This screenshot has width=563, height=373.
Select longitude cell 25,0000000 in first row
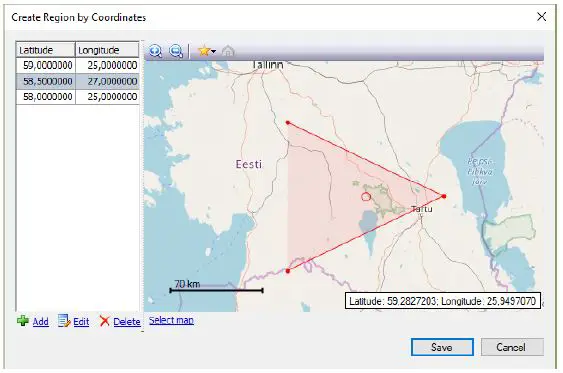tap(107, 65)
